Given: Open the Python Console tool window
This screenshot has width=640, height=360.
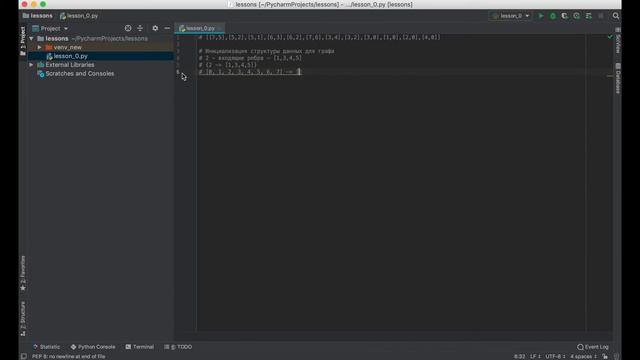Looking at the screenshot, I should pos(93,347).
